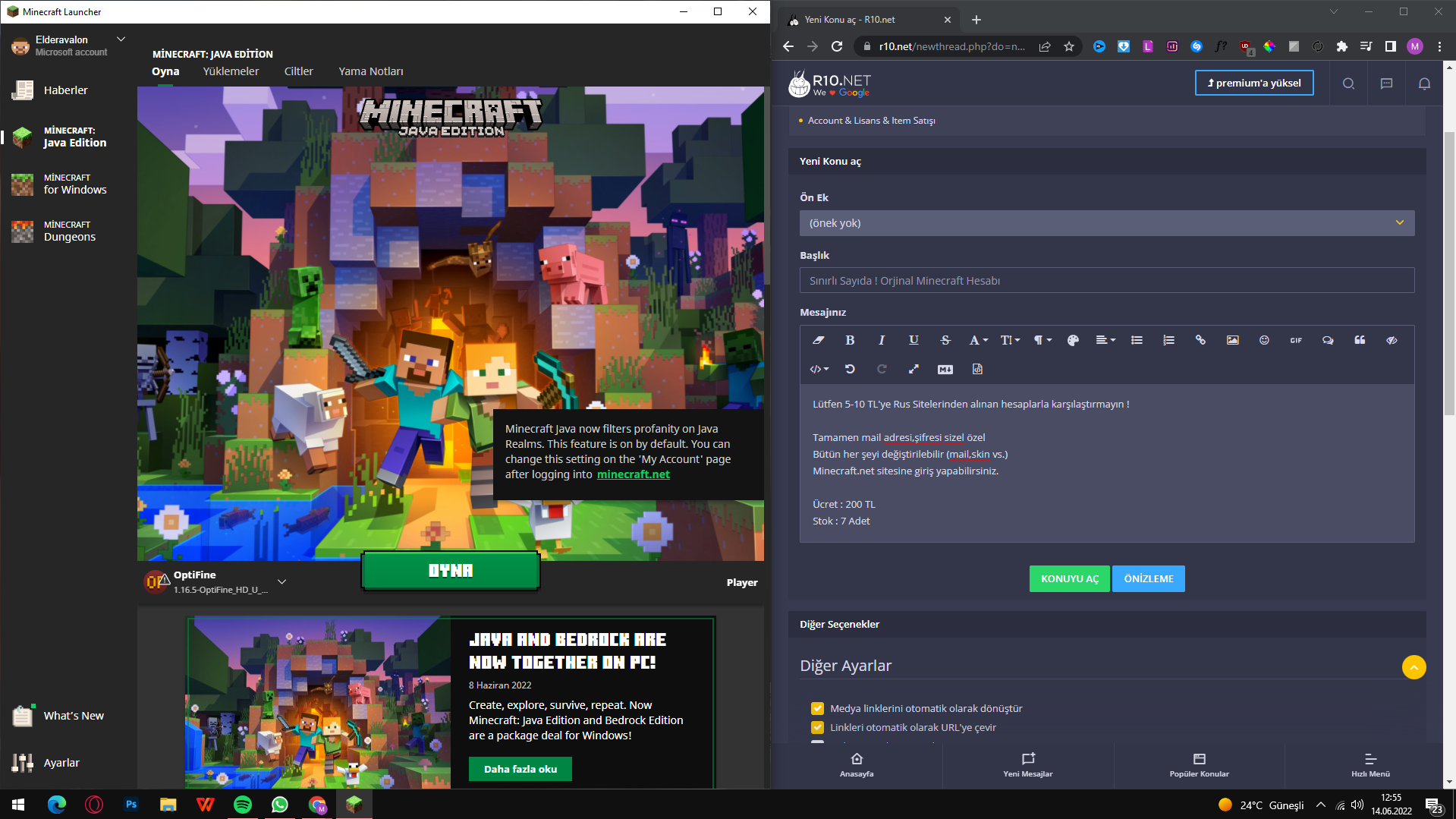Expand the OptiFine installation selector
Screen dimensions: 1456x819
281,581
